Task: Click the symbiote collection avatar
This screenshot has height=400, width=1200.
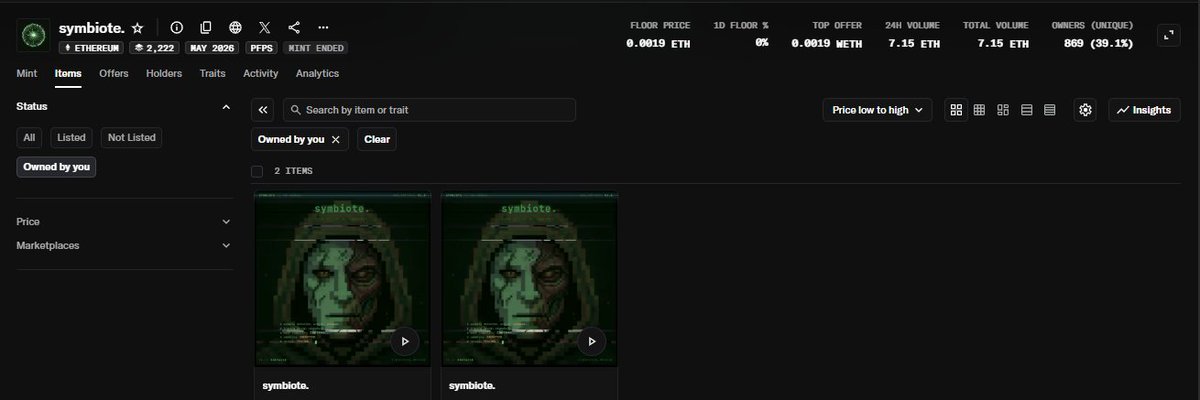Action: [34, 35]
